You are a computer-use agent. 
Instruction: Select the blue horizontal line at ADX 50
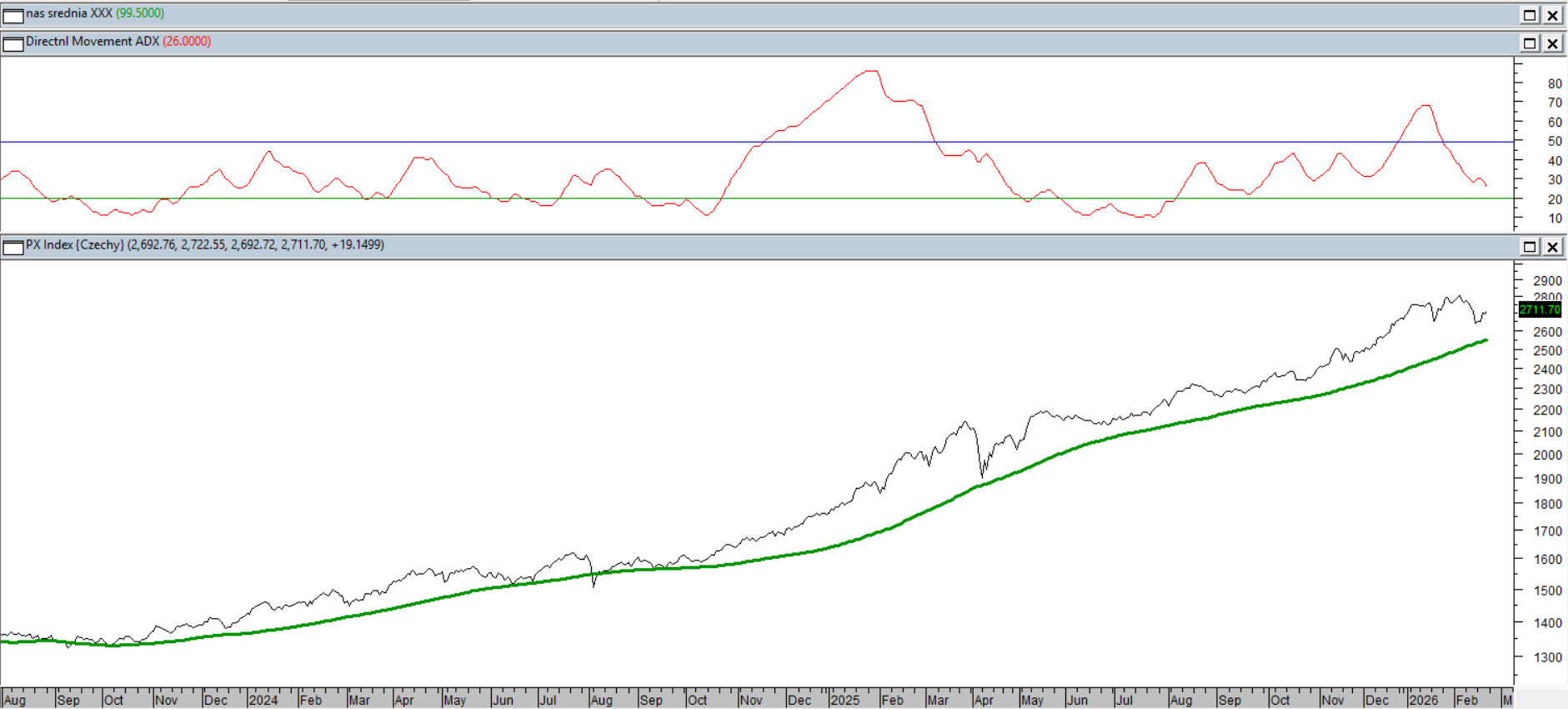pos(500,142)
